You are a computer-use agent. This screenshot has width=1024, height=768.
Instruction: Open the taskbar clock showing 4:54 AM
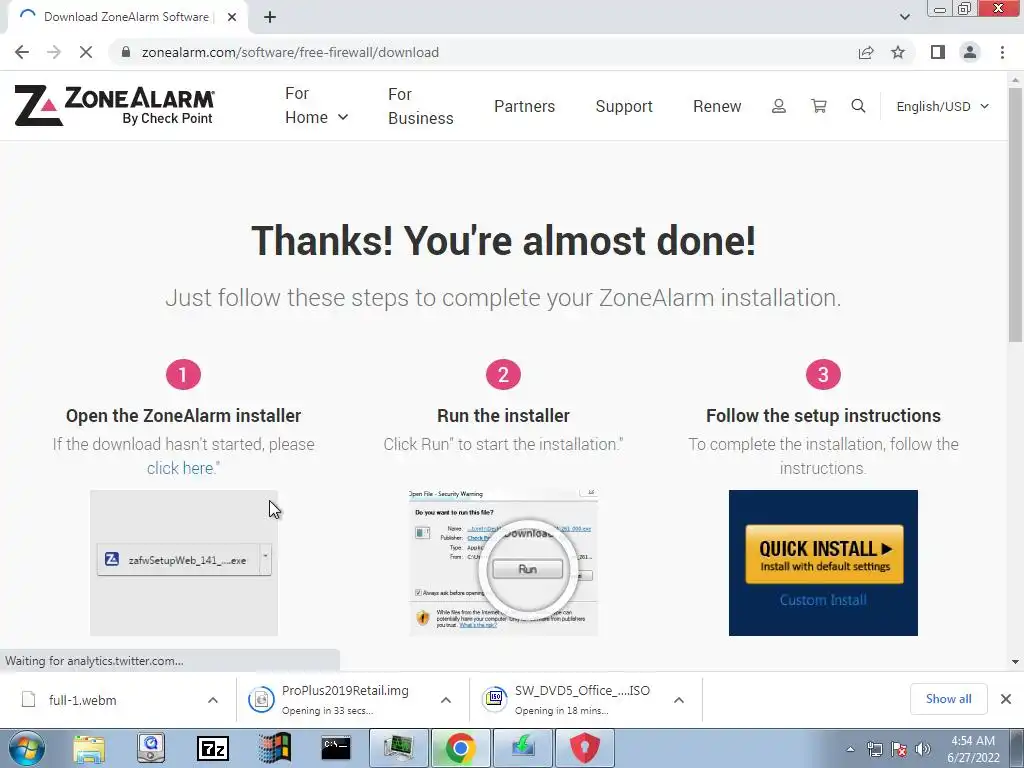(x=973, y=749)
